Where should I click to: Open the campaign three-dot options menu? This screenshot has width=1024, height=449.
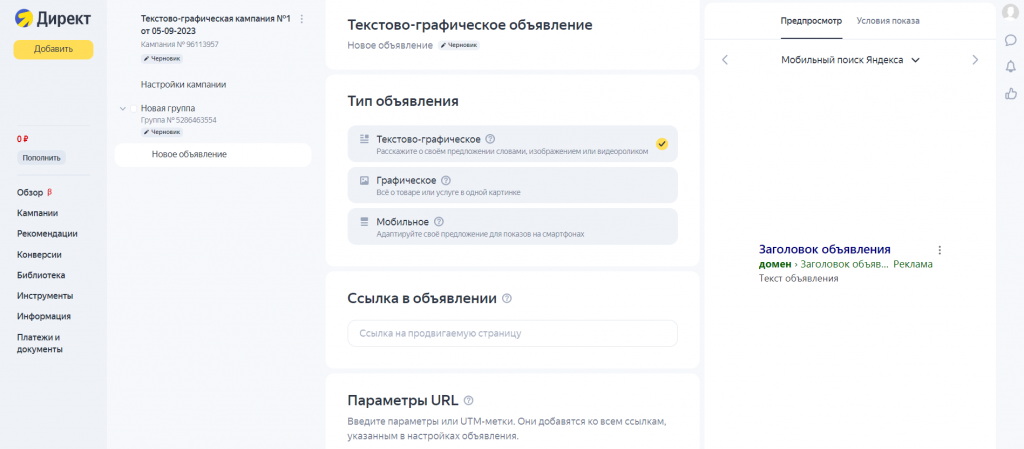point(302,20)
